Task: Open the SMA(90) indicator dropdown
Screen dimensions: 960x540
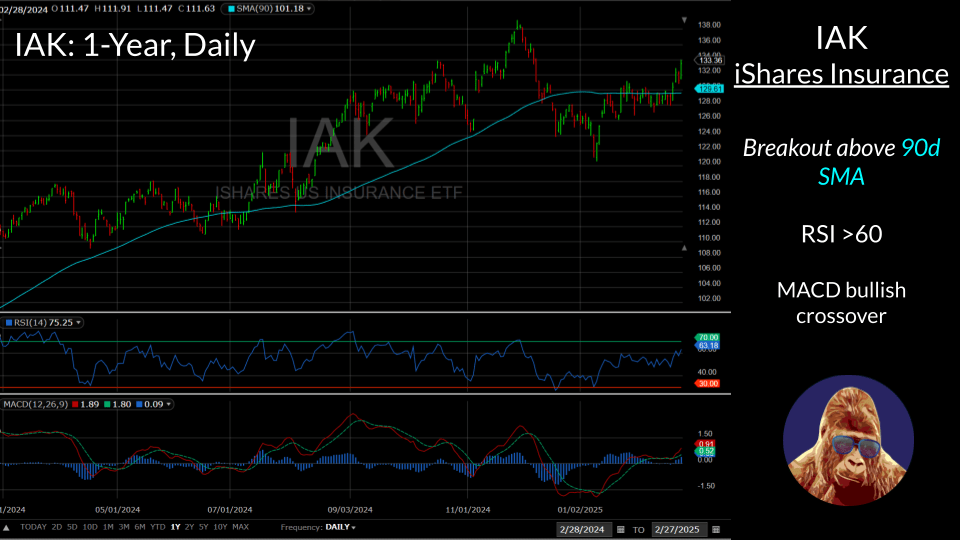Action: point(309,9)
